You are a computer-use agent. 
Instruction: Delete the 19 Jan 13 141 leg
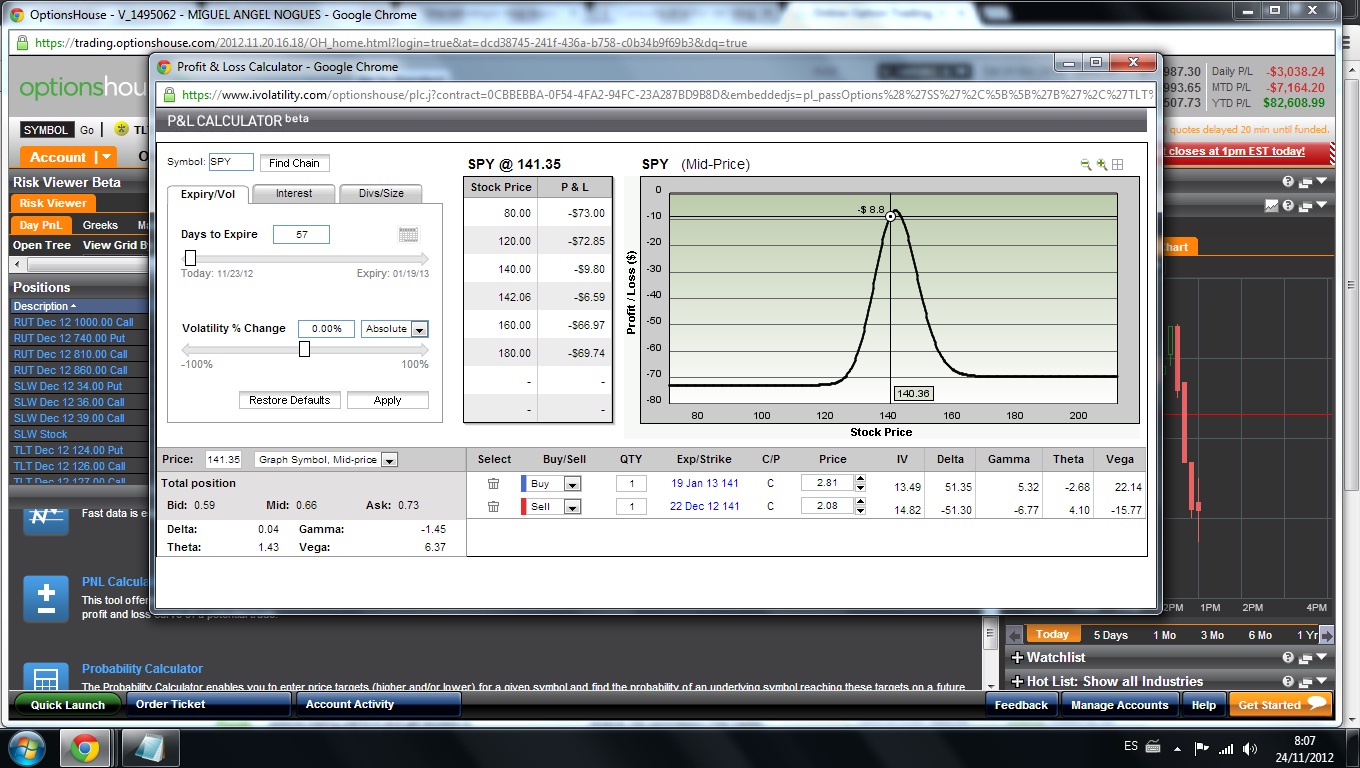493,484
